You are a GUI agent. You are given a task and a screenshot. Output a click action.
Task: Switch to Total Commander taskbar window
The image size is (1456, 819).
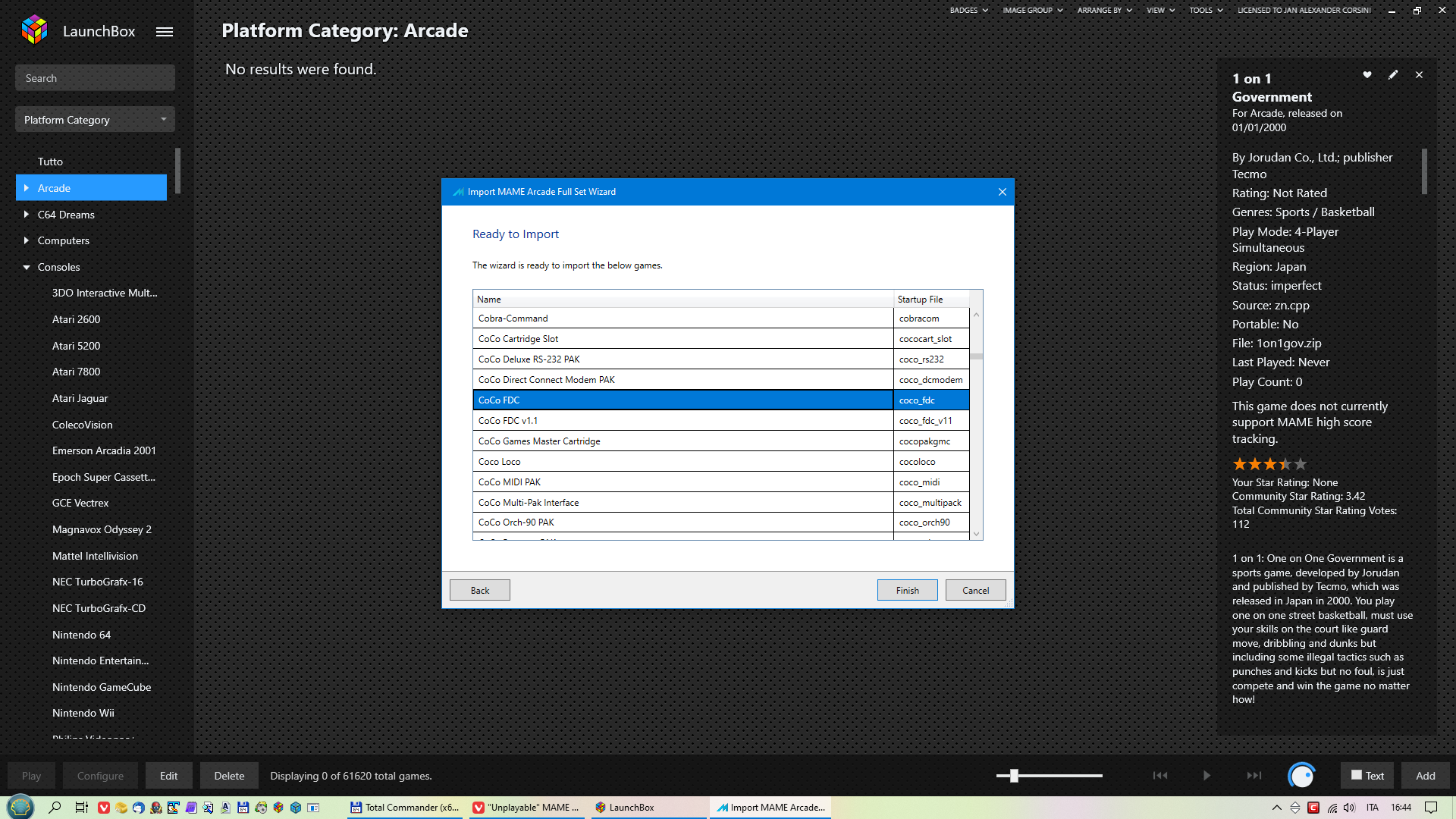[405, 808]
